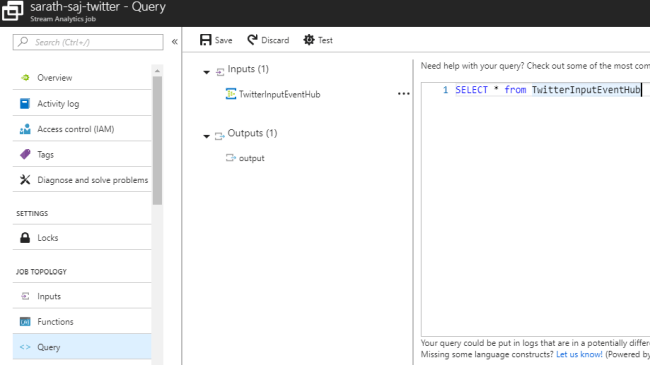650x365 pixels.
Task: Click the Overview icon in sidebar
Action: click(25, 78)
